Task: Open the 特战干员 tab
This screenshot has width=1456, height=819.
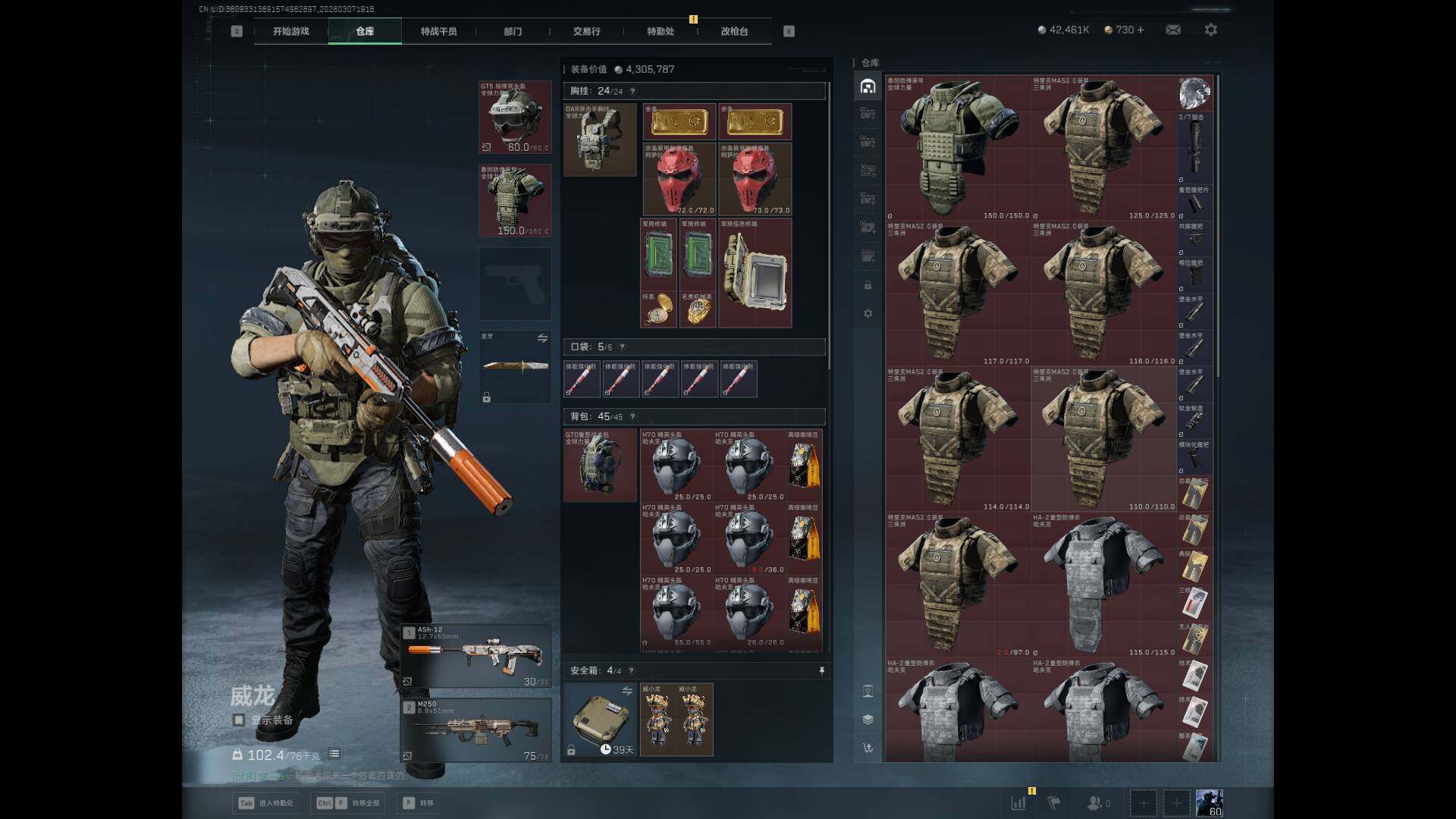Action: (438, 31)
